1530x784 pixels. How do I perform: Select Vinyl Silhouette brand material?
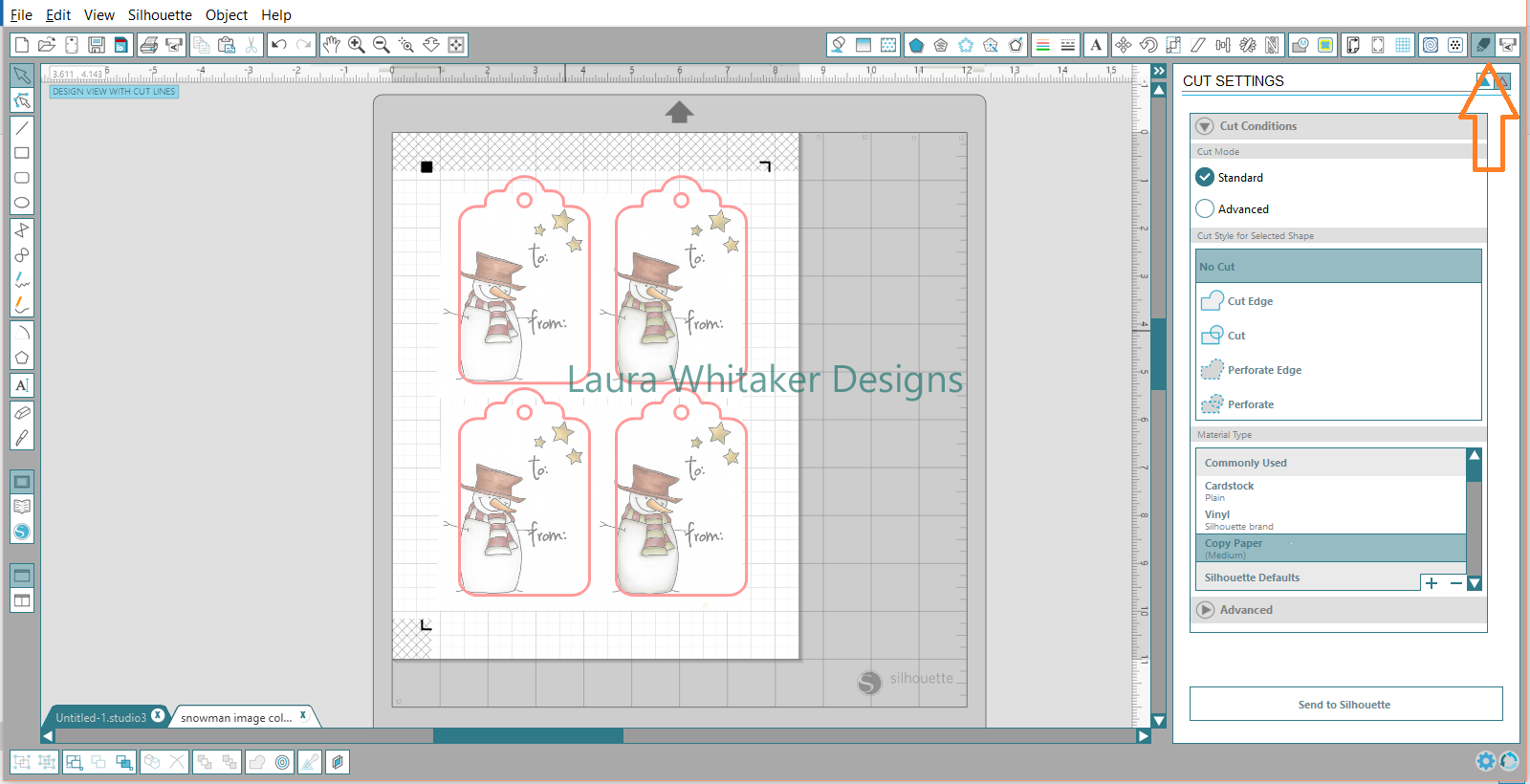pyautogui.click(x=1331, y=519)
